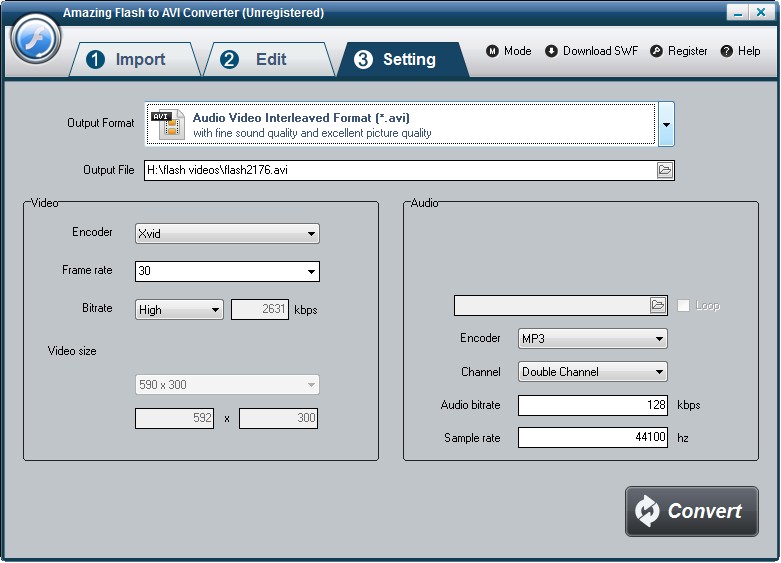
Task: Click the video height 300 field
Action: tap(278, 418)
